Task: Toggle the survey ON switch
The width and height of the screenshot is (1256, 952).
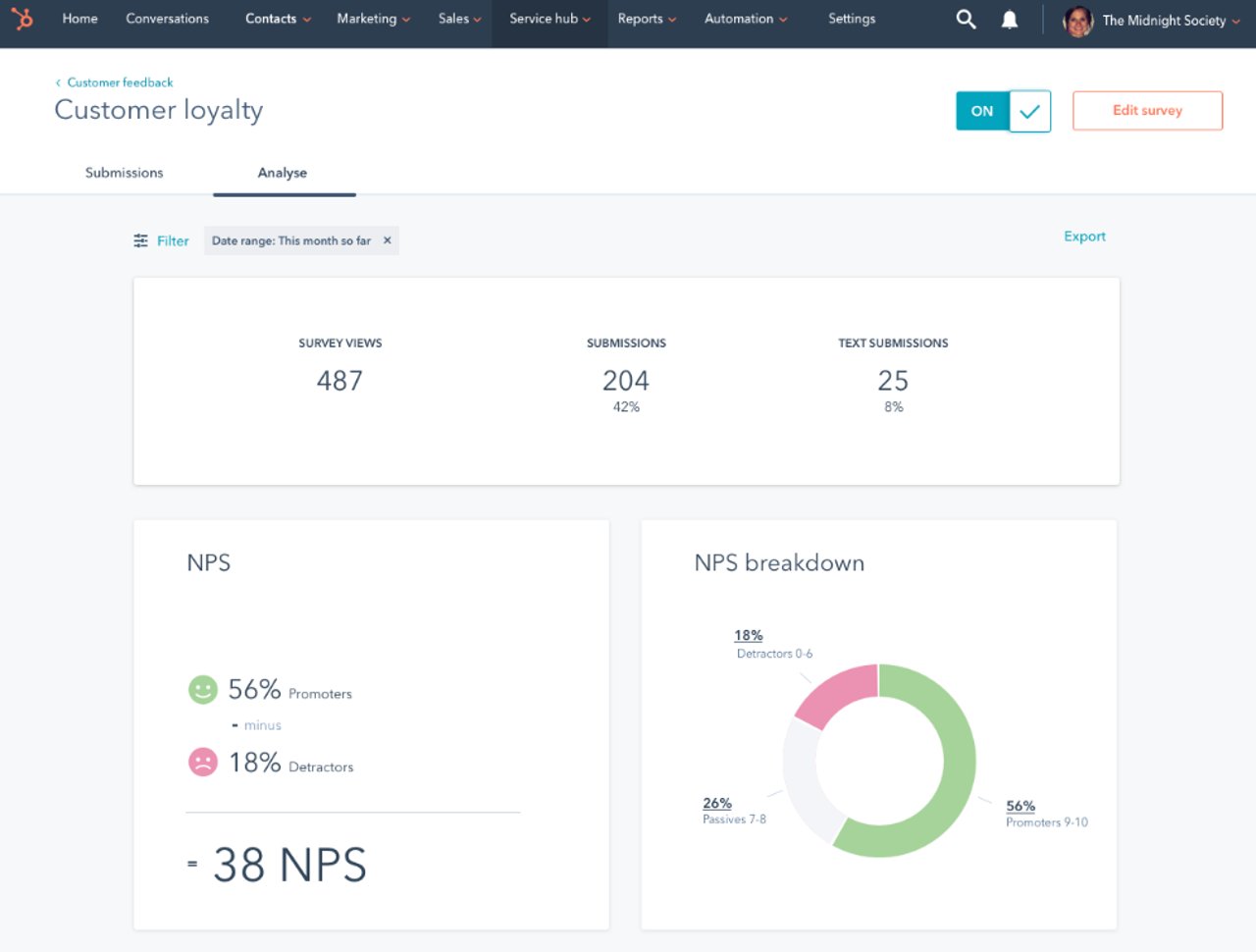Action: pyautogui.click(x=980, y=111)
